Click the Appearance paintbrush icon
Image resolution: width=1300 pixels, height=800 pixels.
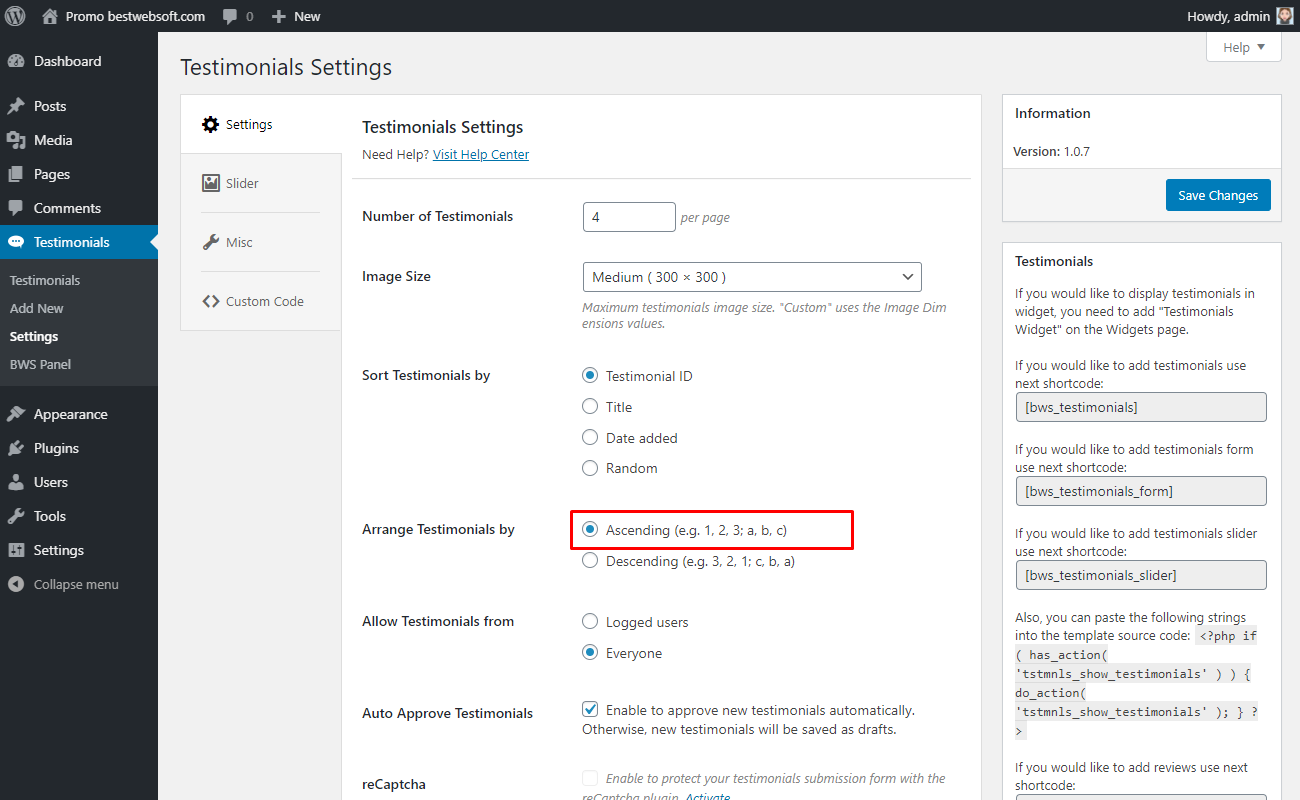(16, 414)
